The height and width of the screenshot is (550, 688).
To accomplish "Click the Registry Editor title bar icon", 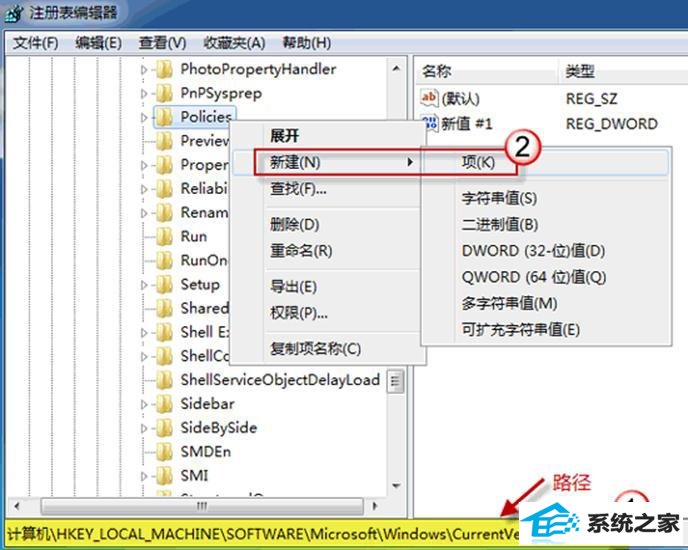I will pos(14,13).
